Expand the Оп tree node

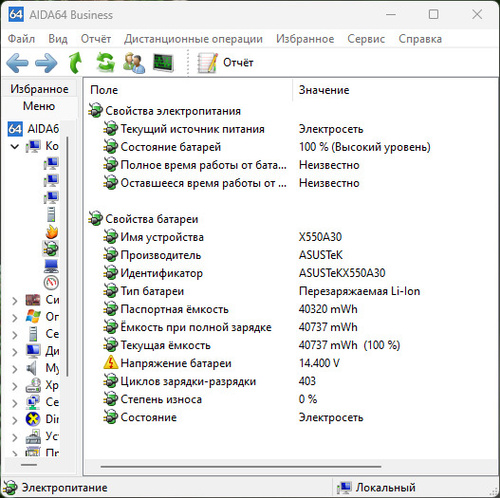(15, 317)
